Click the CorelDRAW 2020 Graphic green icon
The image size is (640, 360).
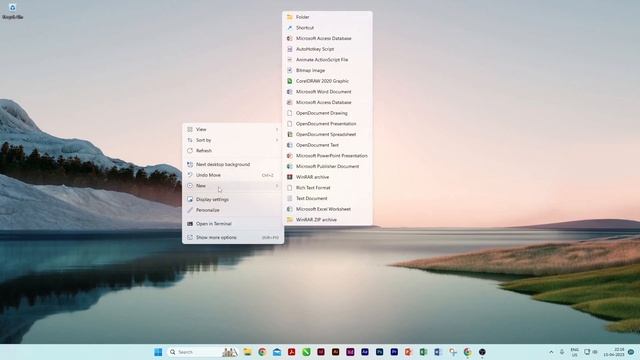290,81
